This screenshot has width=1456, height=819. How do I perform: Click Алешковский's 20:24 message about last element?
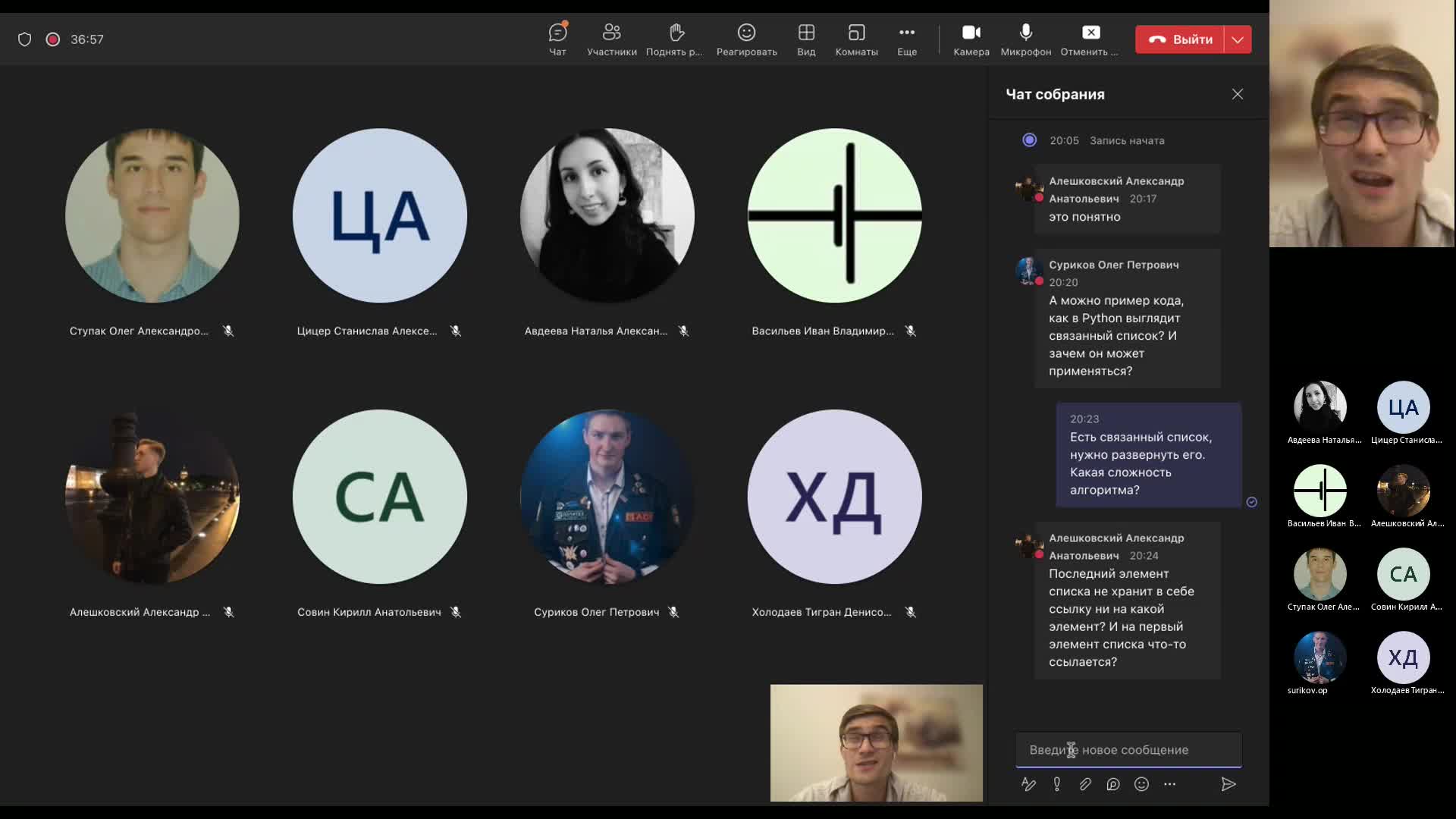pos(1128,600)
